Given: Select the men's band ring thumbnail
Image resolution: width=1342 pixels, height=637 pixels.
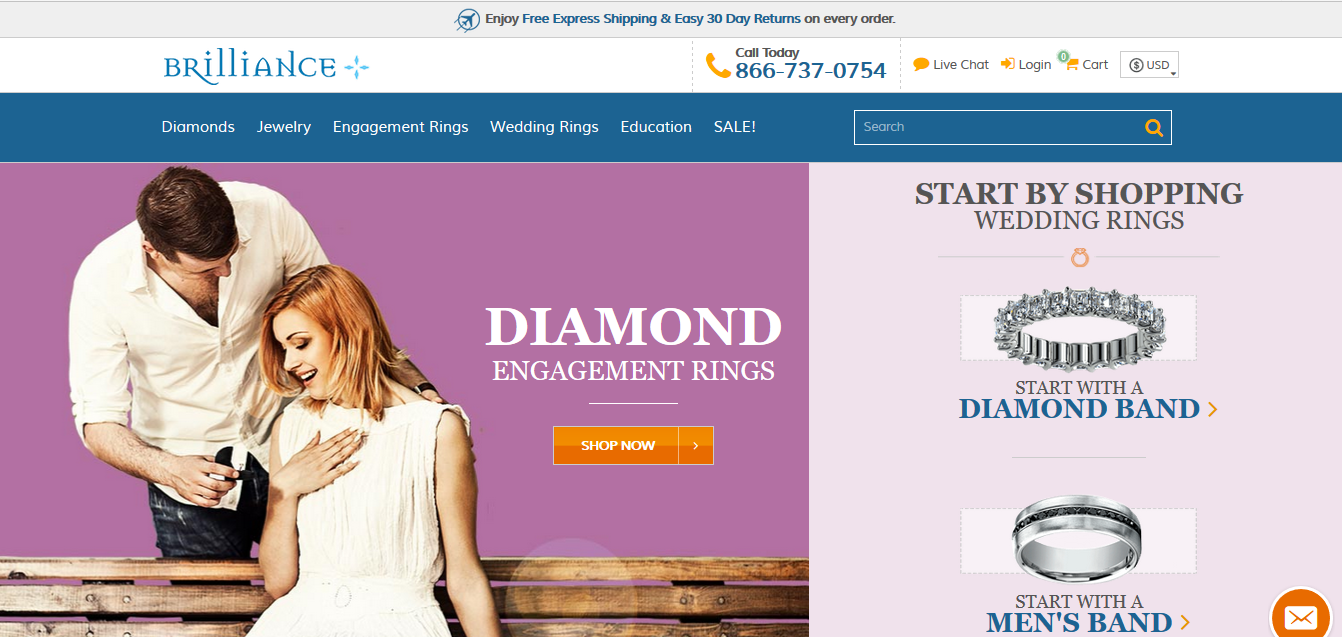Looking at the screenshot, I should click(x=1078, y=540).
